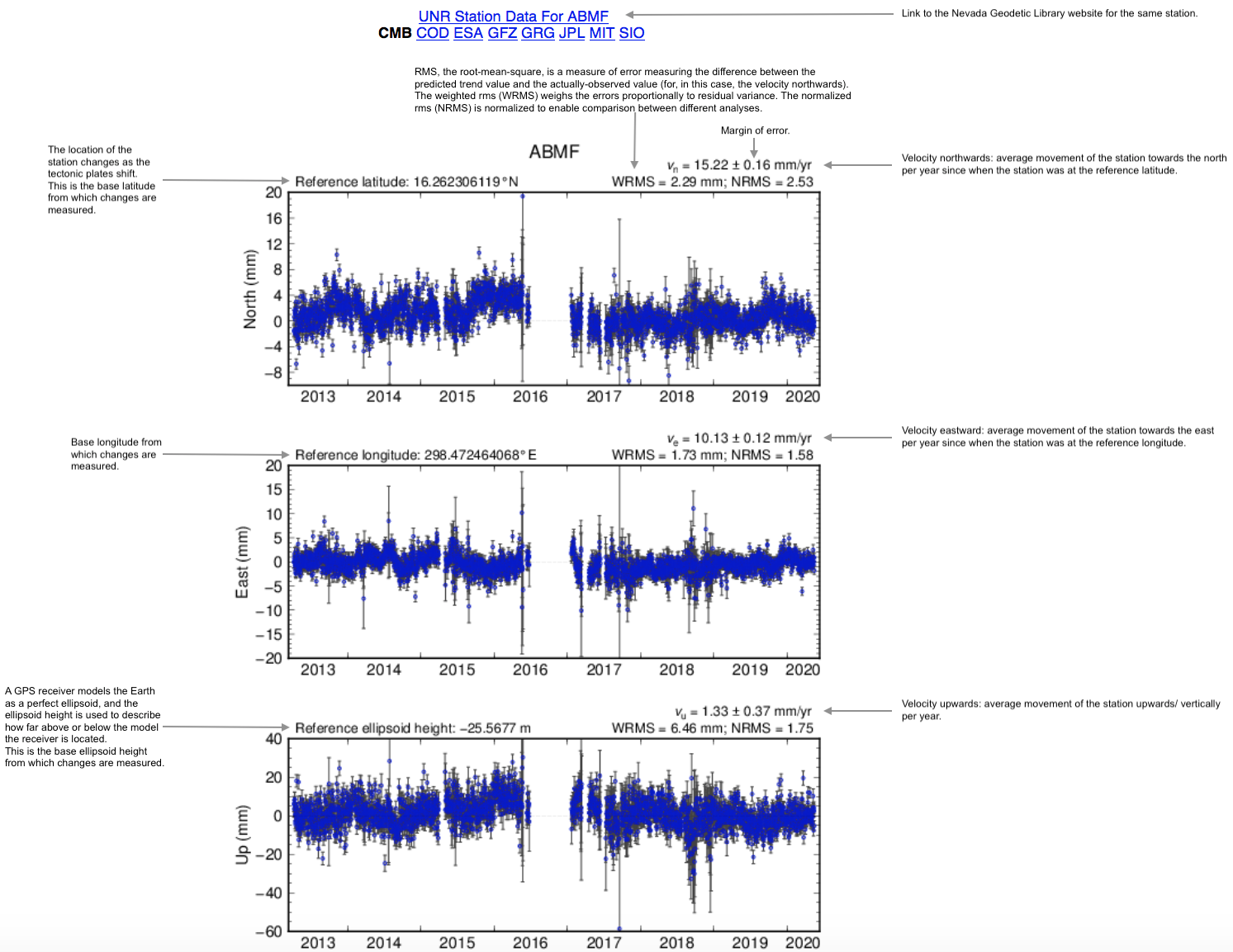
Task: Click the Reference ellipsoid height −25.5677 m text
Action: click(413, 728)
